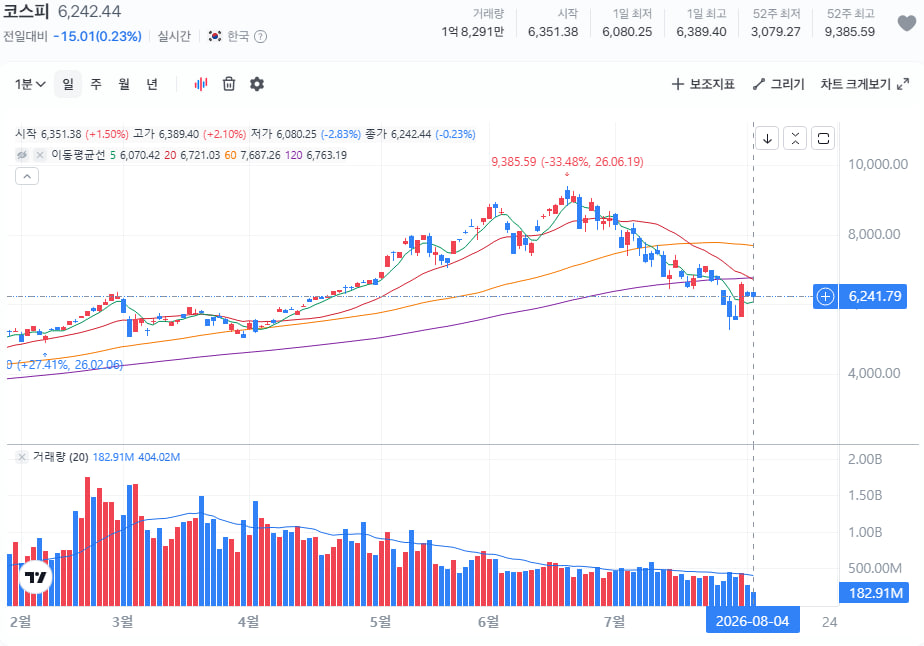Click the 이동평균선 indicator label

(78, 155)
